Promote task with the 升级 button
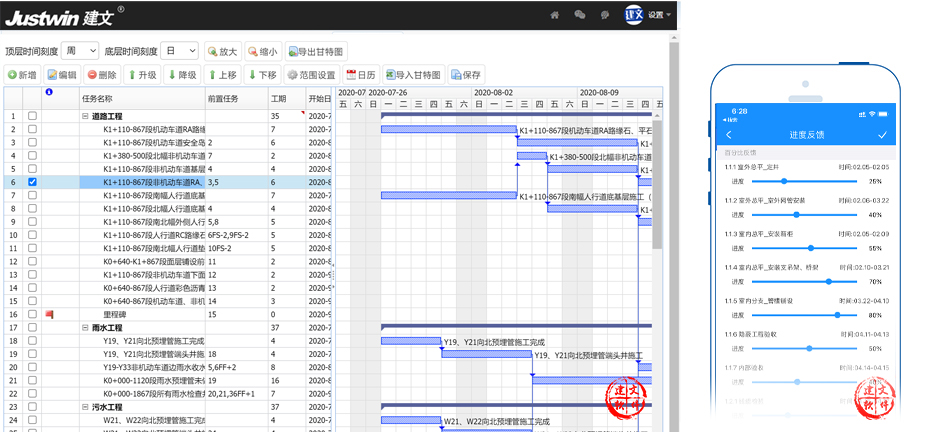 click(x=142, y=75)
